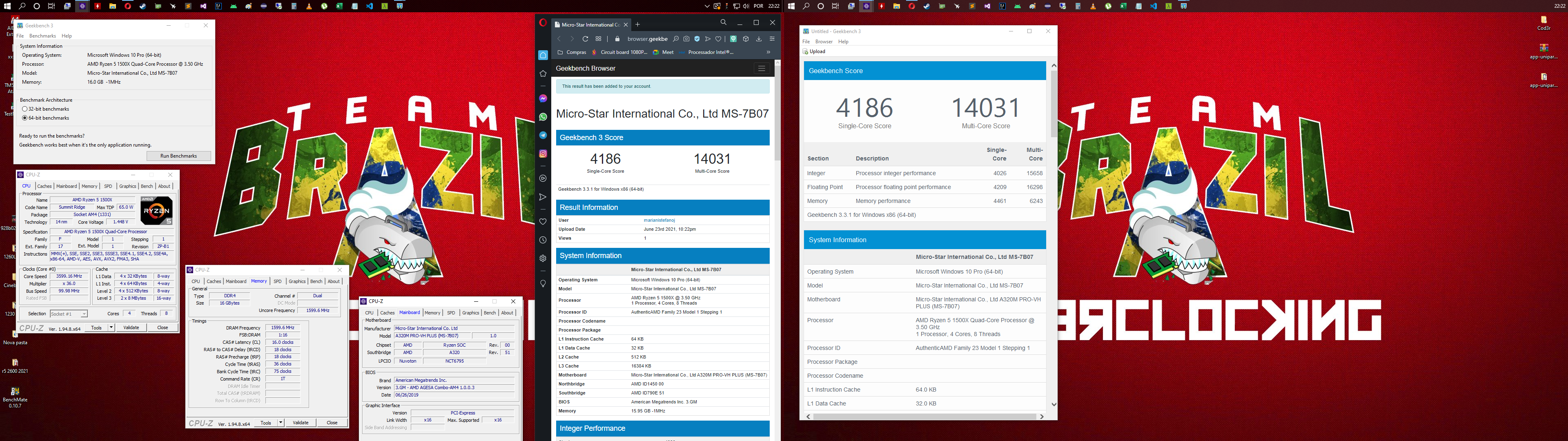This screenshot has width=1568, height=441.
Task: Close Micro-Star International browser tab
Action: click(625, 25)
